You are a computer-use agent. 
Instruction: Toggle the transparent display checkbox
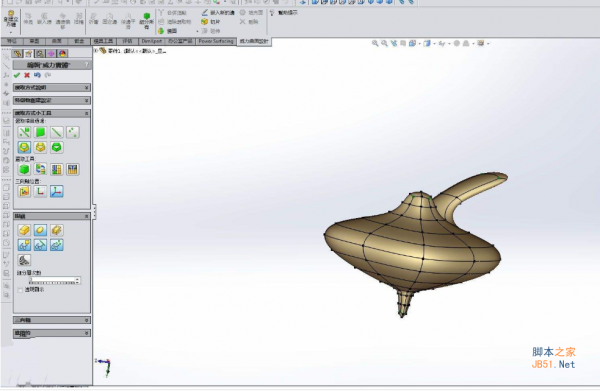(20, 290)
